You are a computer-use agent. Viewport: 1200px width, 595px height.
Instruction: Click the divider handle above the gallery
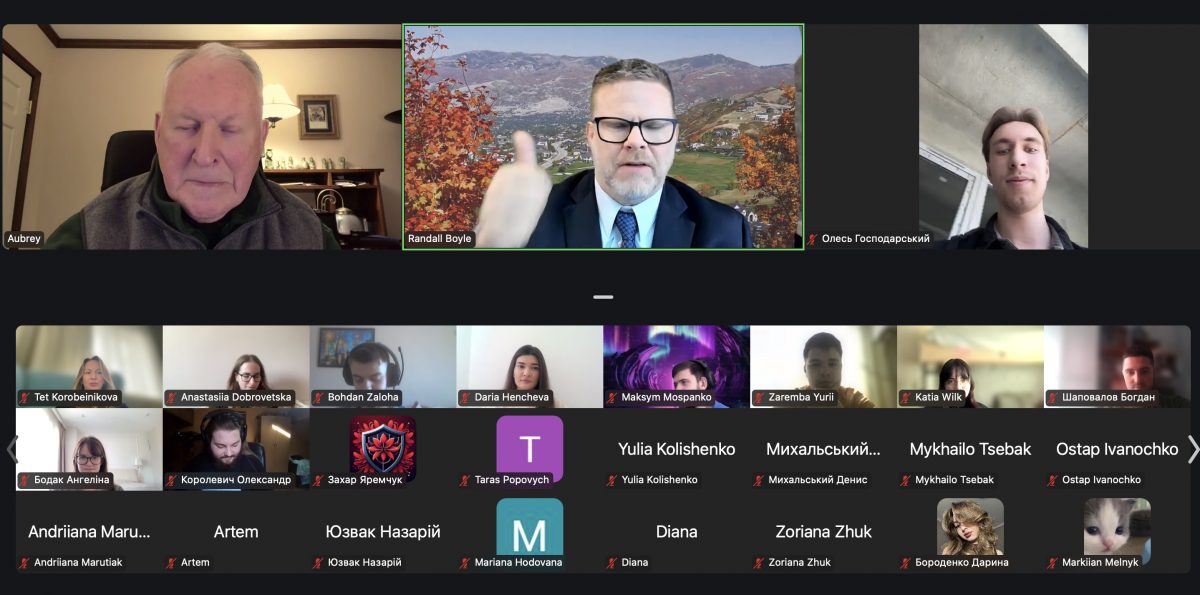click(603, 297)
